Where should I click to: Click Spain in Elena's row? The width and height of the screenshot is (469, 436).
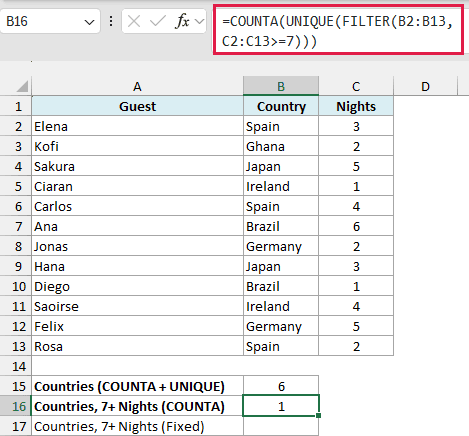[x=281, y=126]
